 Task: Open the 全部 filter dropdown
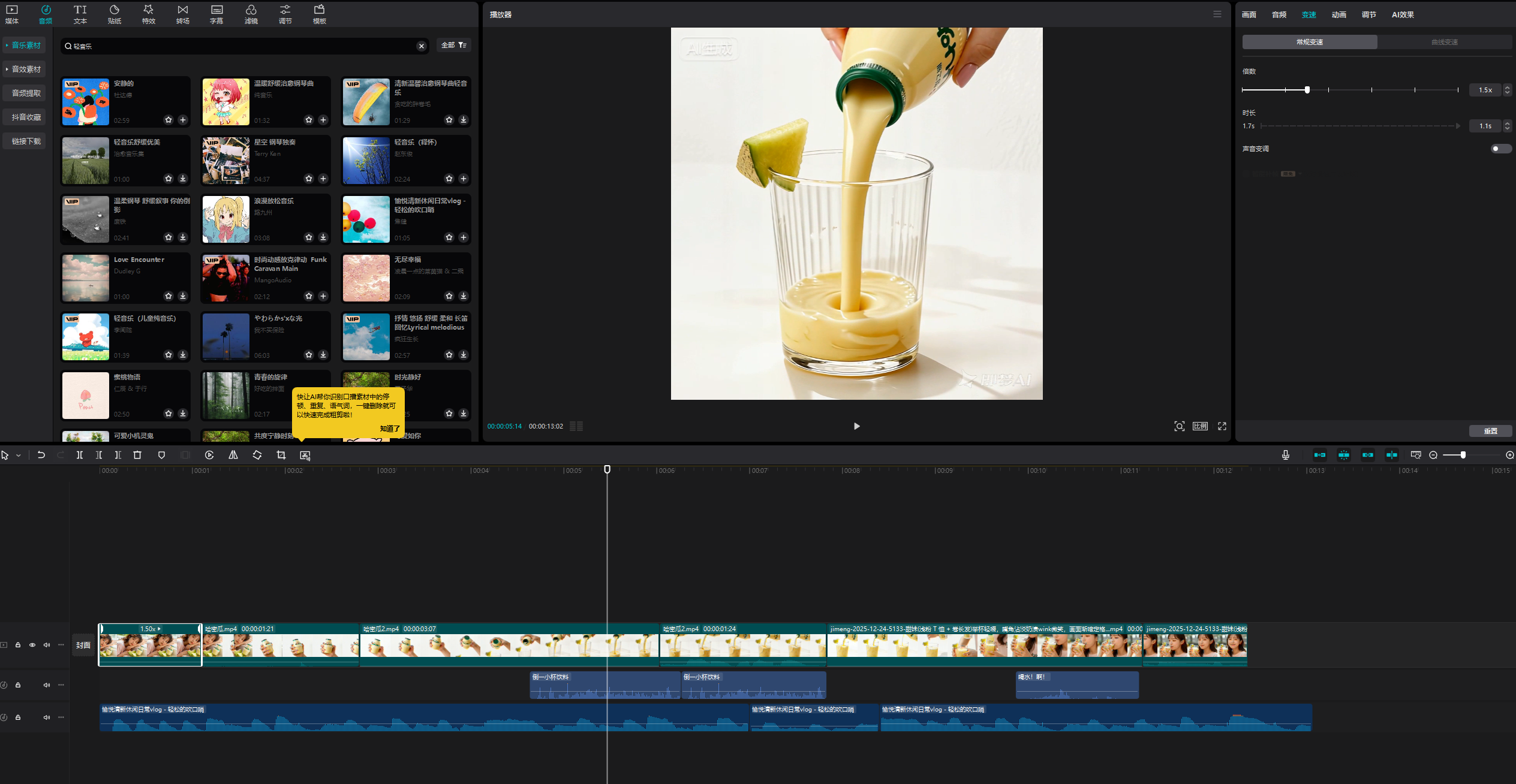click(x=453, y=46)
